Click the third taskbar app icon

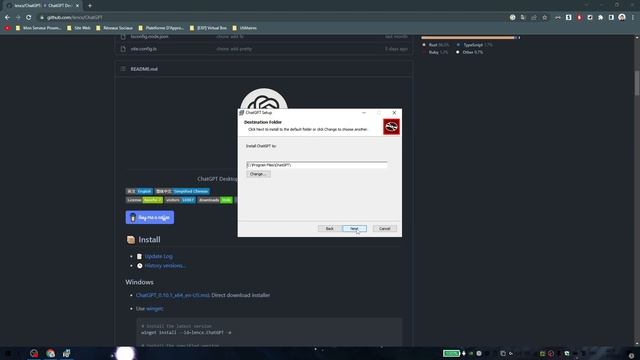pos(67,353)
